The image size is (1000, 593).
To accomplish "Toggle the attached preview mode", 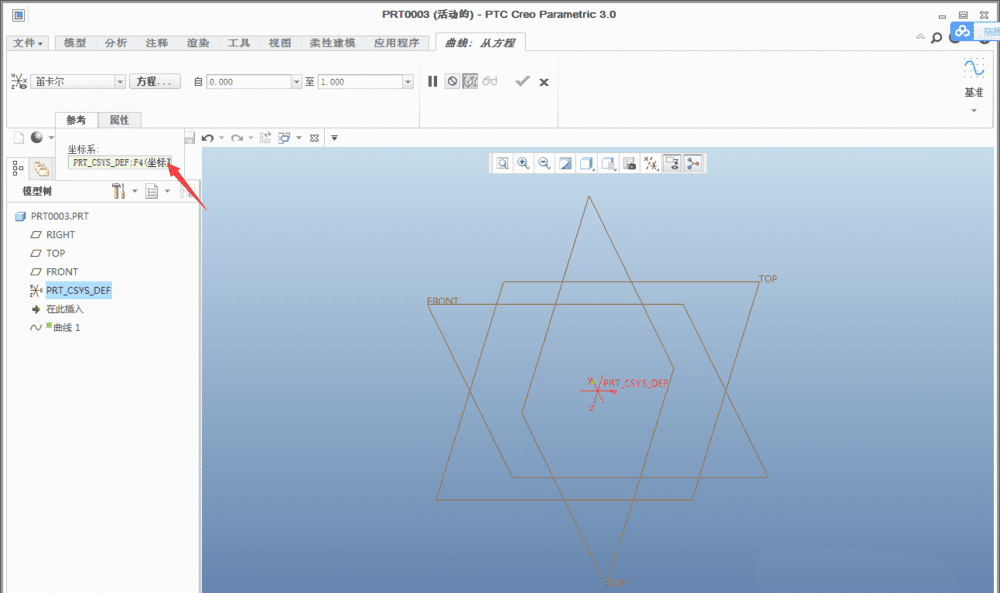I will click(x=470, y=82).
